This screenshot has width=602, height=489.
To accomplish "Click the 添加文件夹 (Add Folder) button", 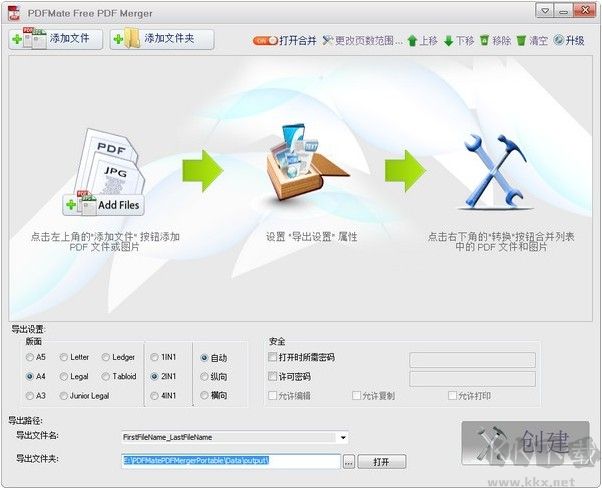I will (x=162, y=39).
